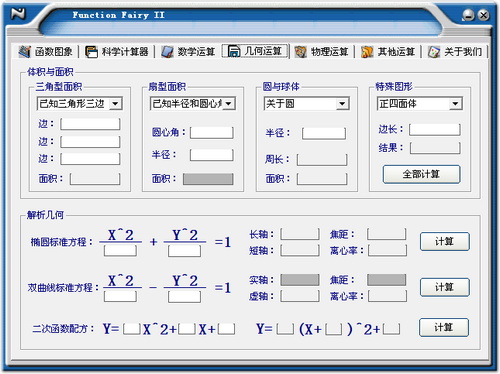Click the circle 面积 result field
Viewport: 500px width, 374px height.
322,179
